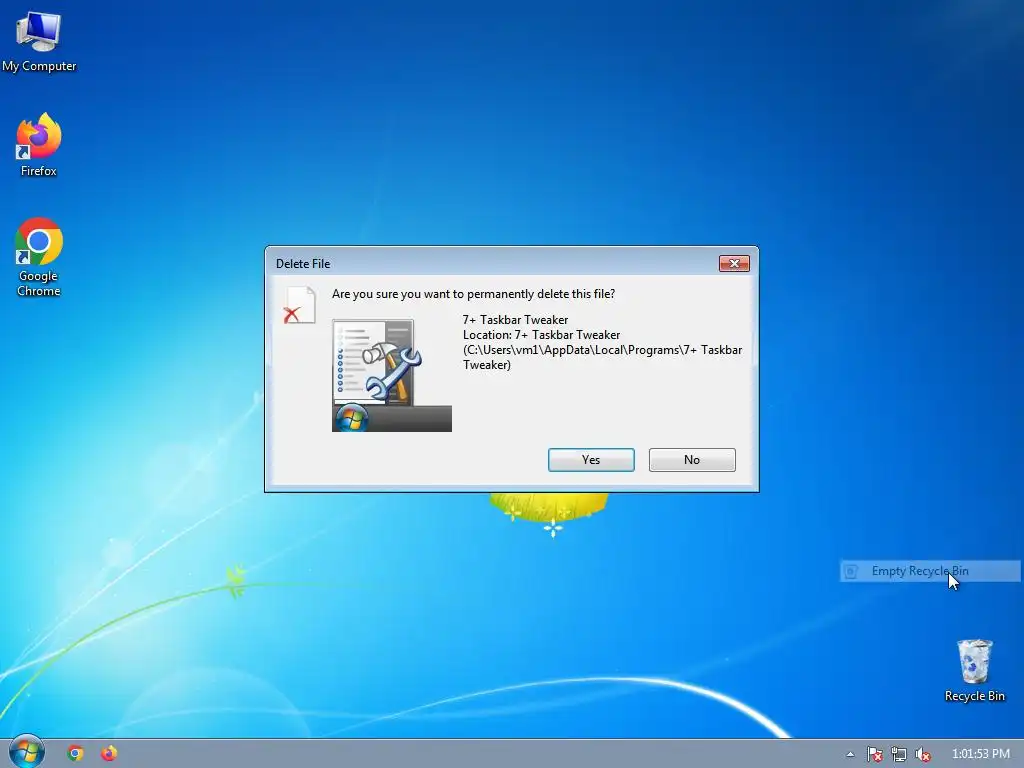The height and width of the screenshot is (768, 1024).
Task: Launch Chrome from the taskbar
Action: point(75,754)
